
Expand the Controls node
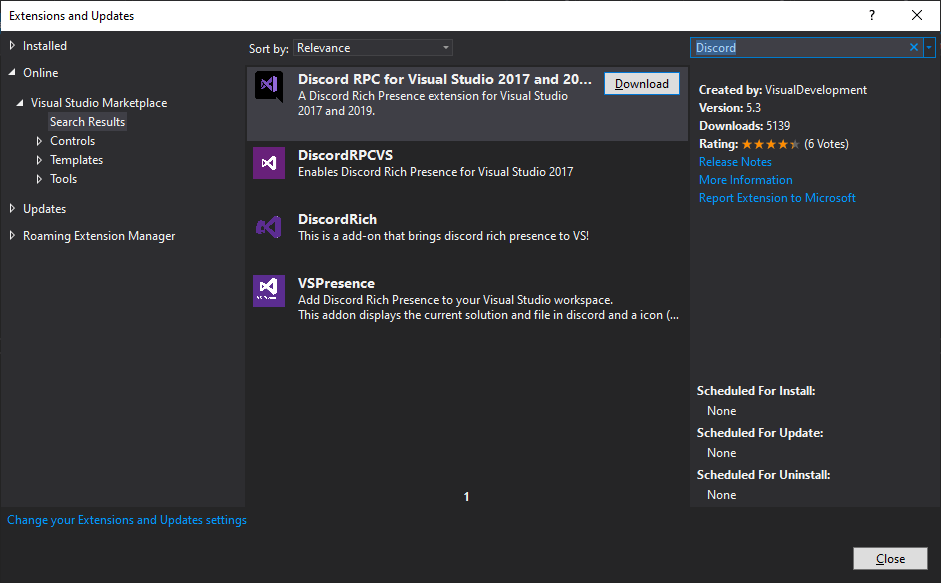coord(39,141)
